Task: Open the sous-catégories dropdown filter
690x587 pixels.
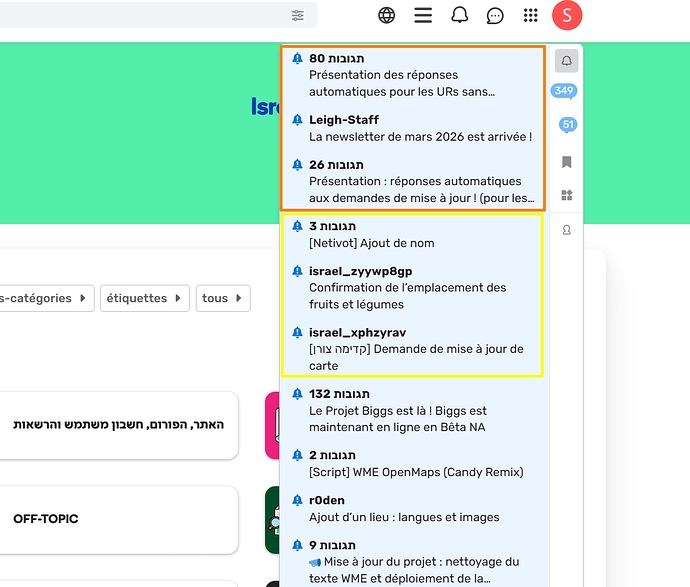Action: 46,298
